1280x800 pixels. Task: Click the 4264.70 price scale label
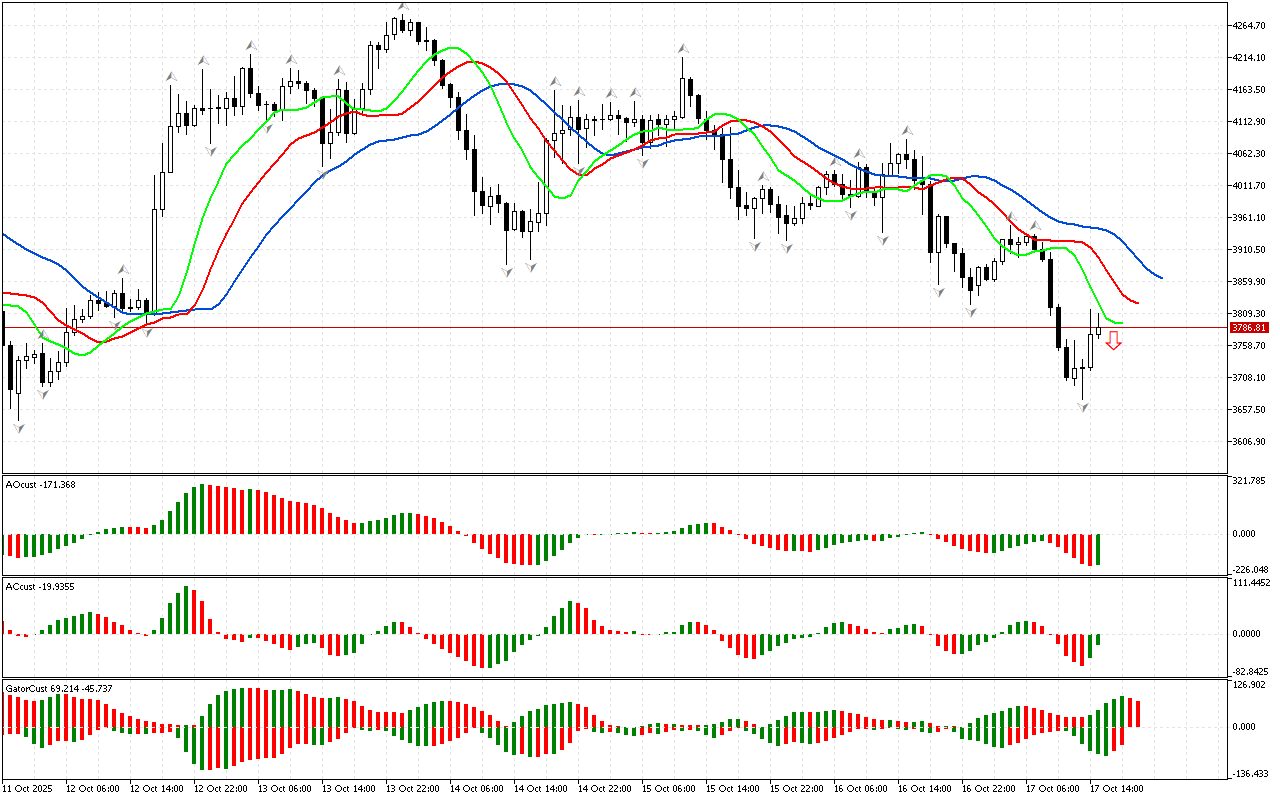click(1250, 26)
